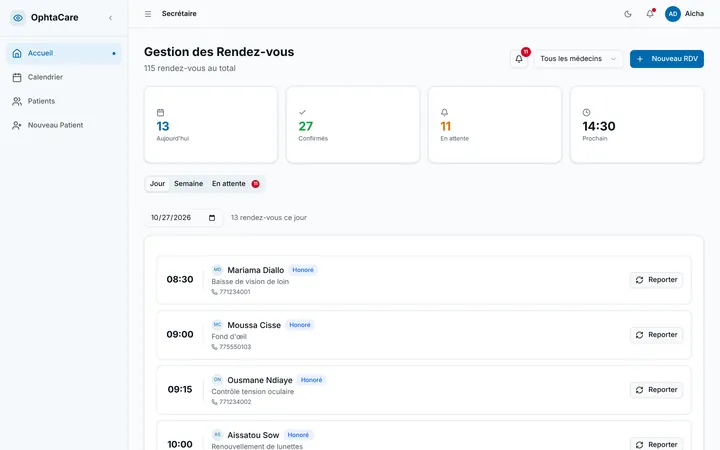The image size is (720, 450).
Task: Click the checkmark icon in Confirmés card
Action: tap(302, 112)
